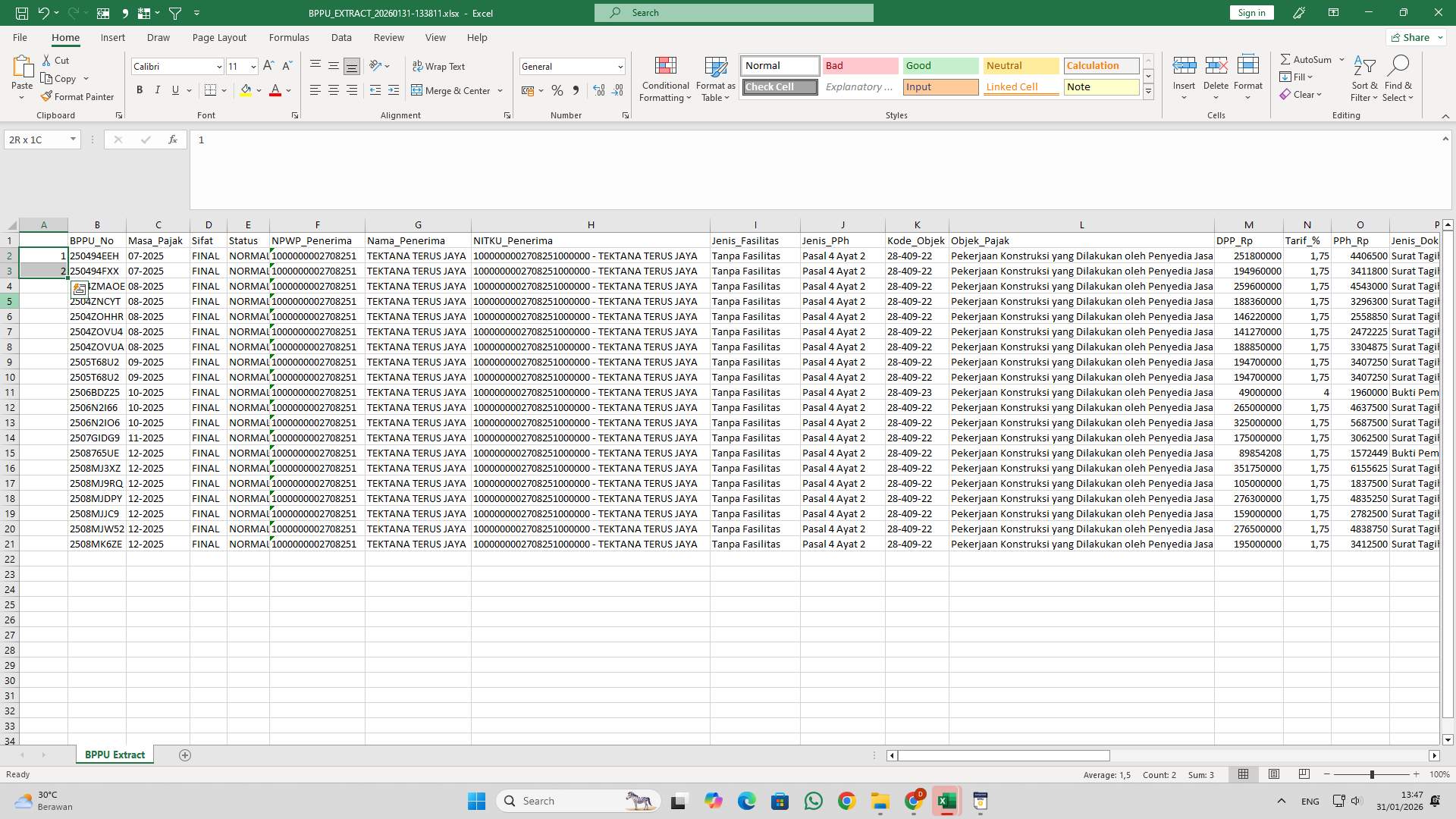Click the Sign in button
Viewport: 1456px width, 819px height.
tap(1250, 12)
